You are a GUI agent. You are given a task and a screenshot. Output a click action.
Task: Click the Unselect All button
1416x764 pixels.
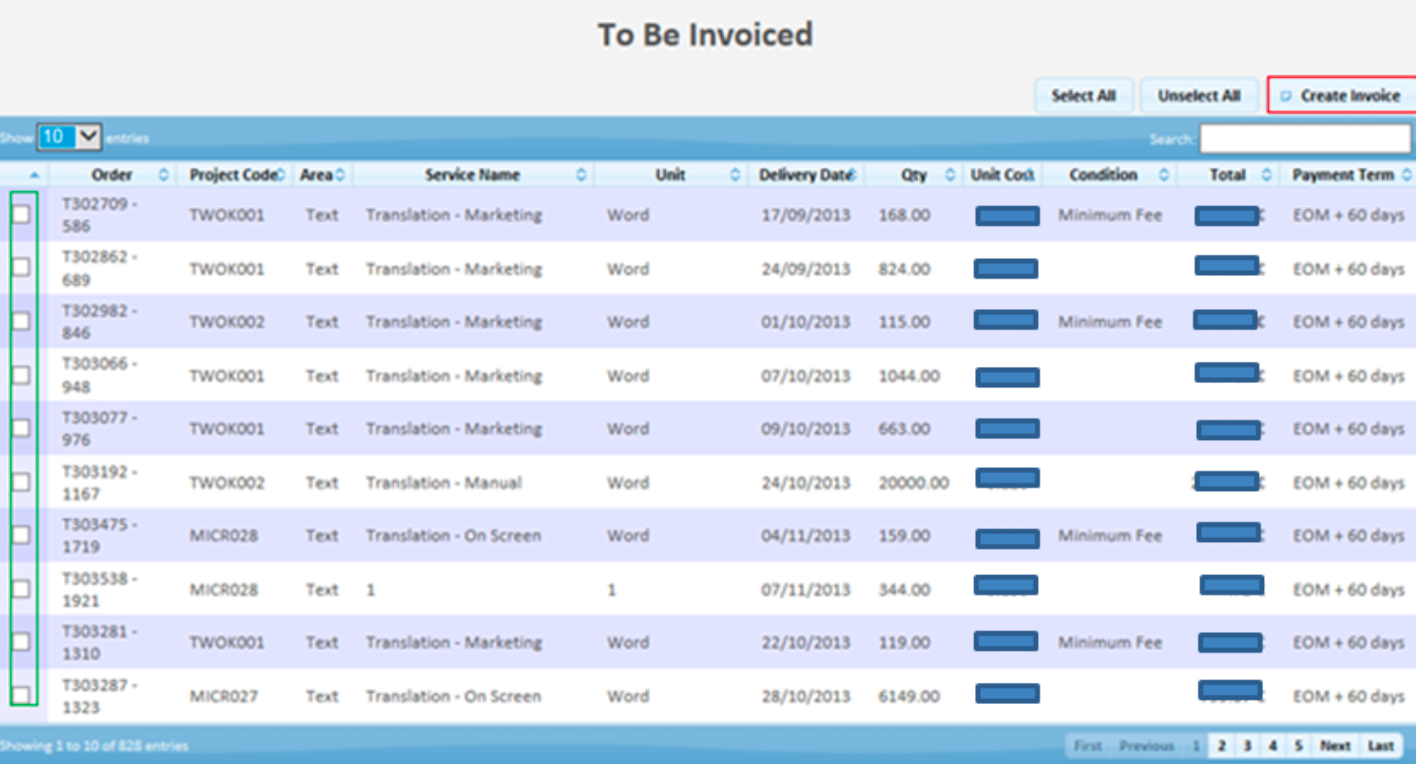point(1198,96)
